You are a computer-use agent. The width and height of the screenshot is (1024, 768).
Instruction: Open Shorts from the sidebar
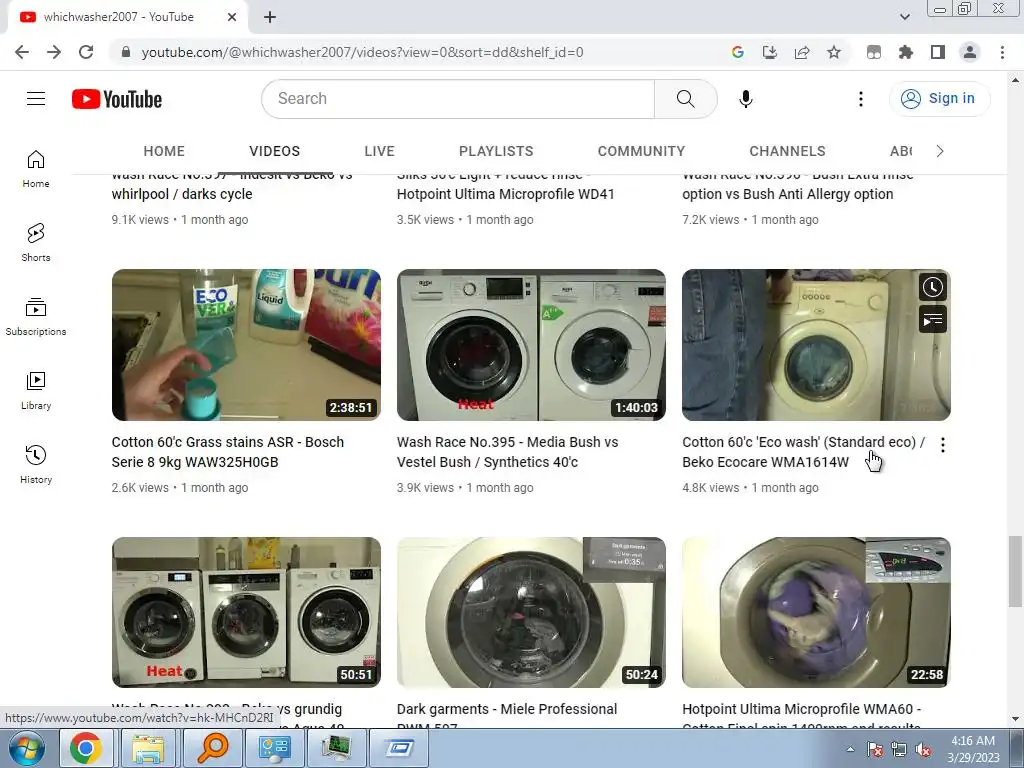(x=36, y=242)
